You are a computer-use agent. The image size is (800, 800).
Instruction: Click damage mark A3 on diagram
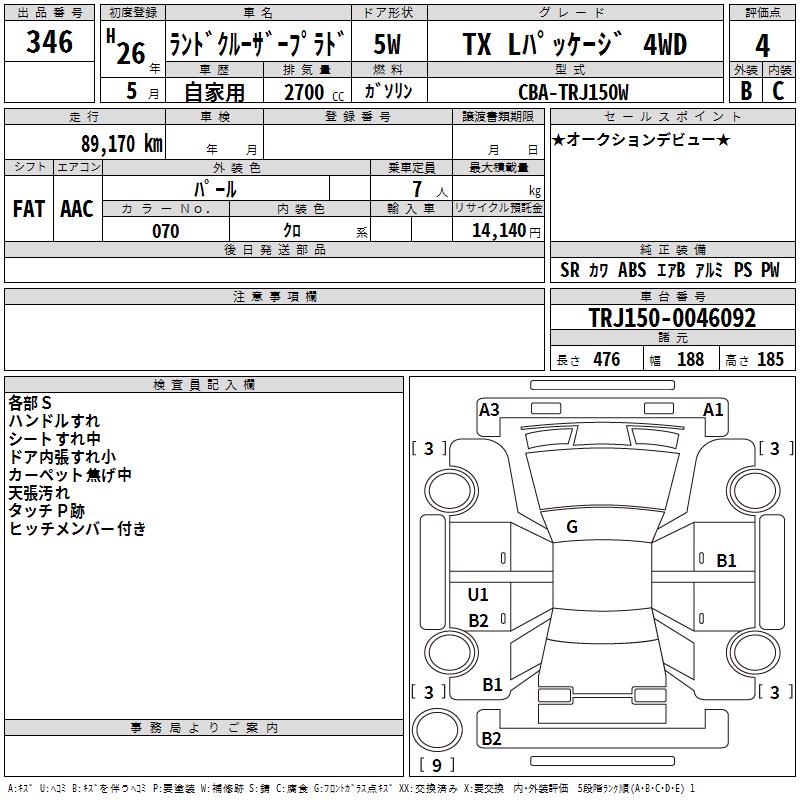(489, 410)
